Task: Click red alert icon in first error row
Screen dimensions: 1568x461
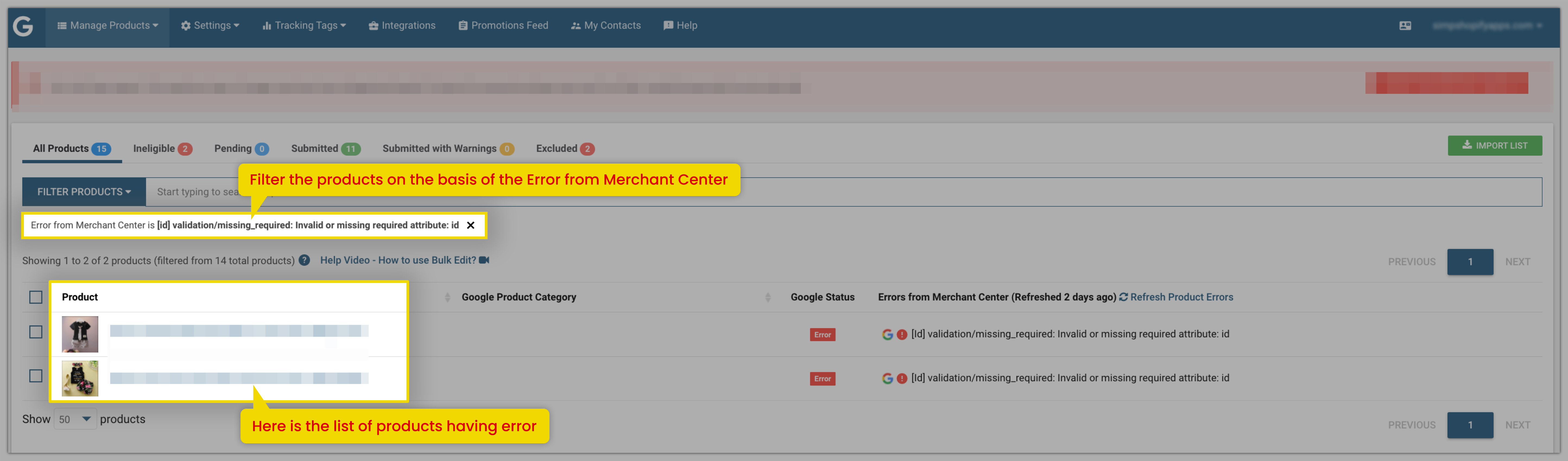Action: click(902, 335)
